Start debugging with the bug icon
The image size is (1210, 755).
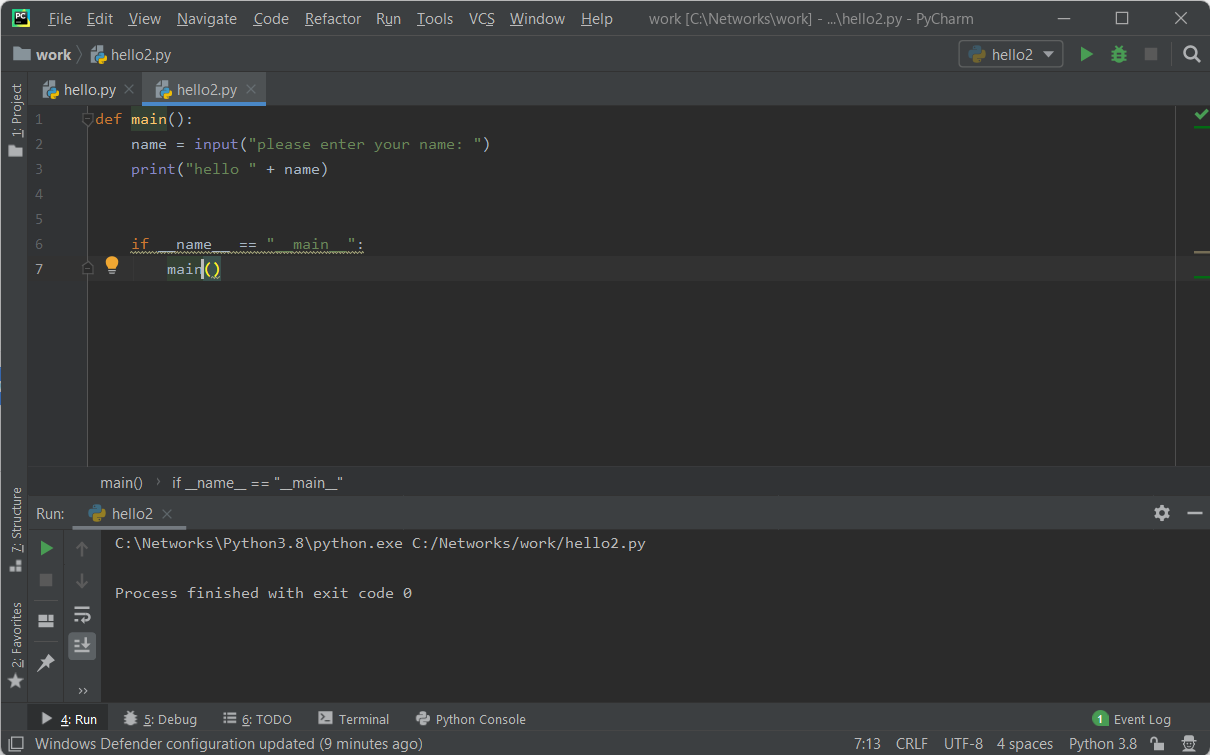pos(1119,55)
